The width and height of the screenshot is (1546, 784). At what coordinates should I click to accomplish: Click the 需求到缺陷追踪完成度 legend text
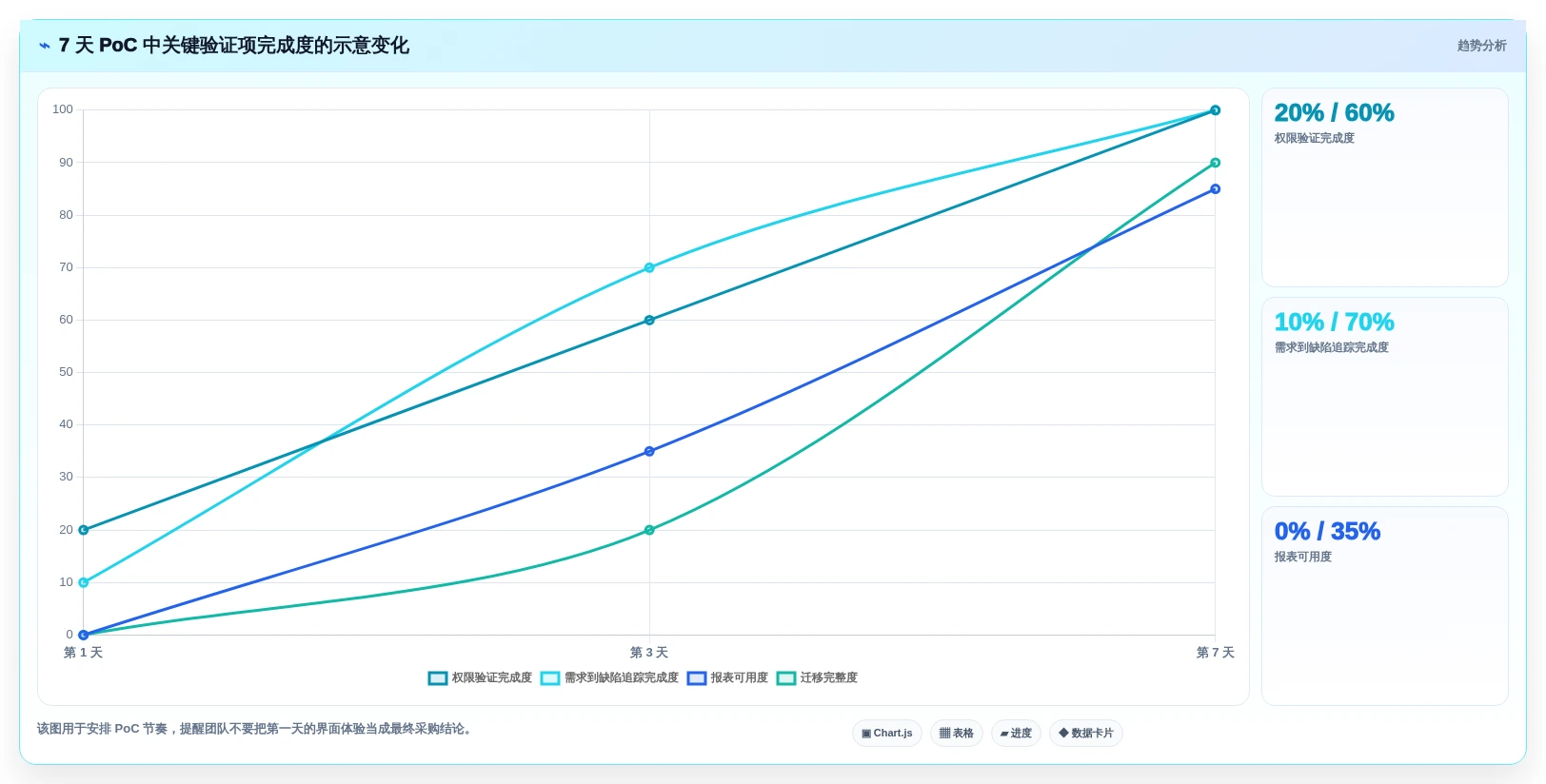click(622, 678)
